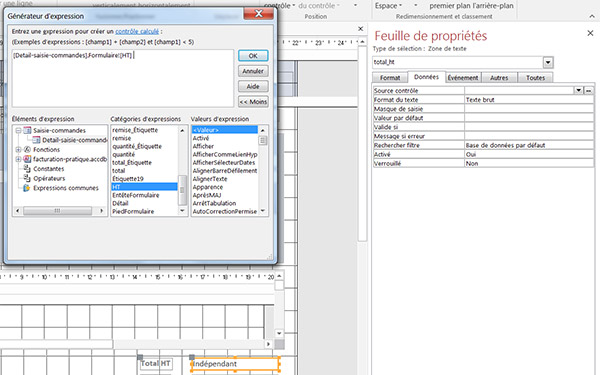The width and height of the screenshot is (600, 375).
Task: Open expression builder via Source contrôle ellipsis button
Action: pyautogui.click(x=589, y=90)
